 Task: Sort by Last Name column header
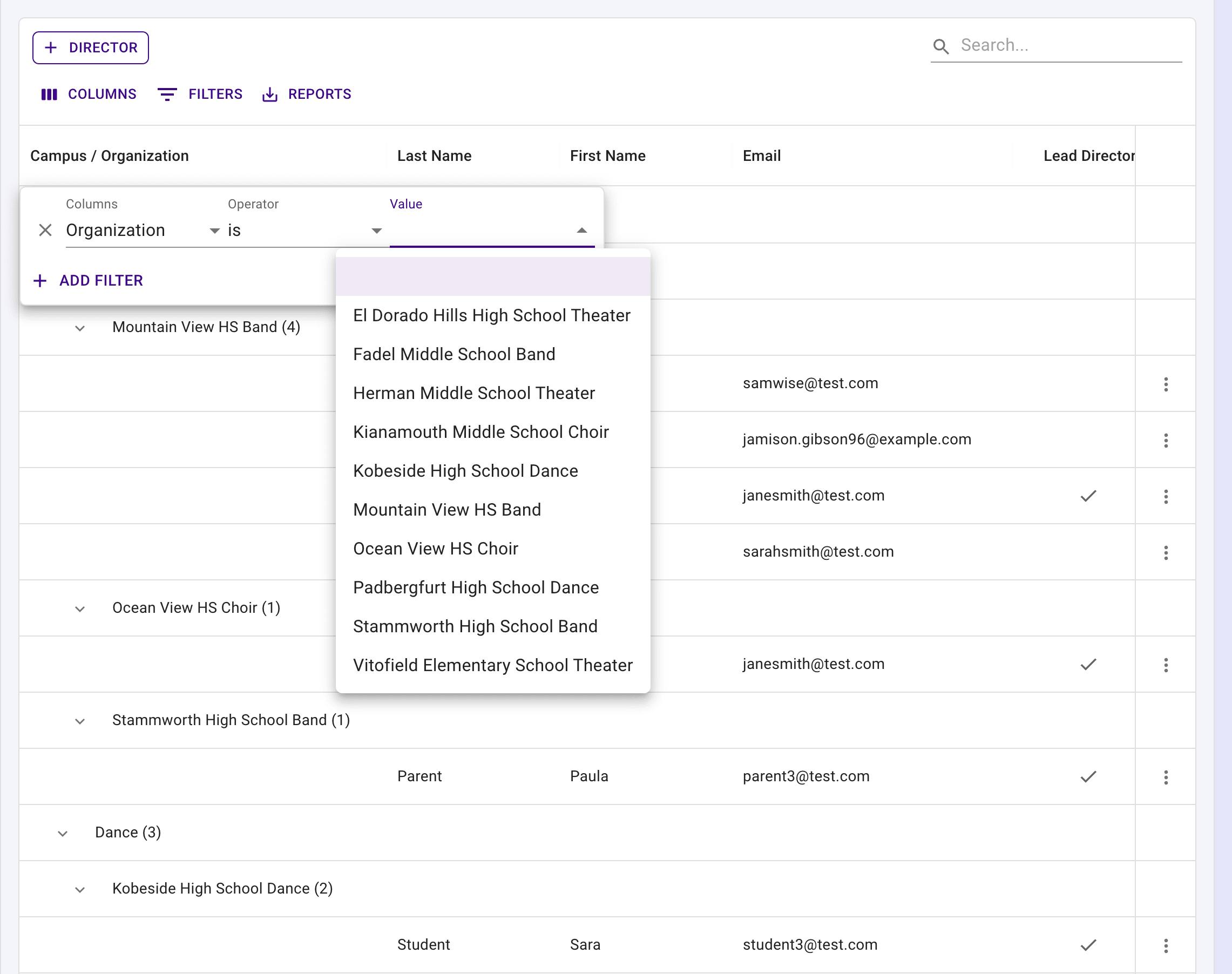pyautogui.click(x=434, y=155)
